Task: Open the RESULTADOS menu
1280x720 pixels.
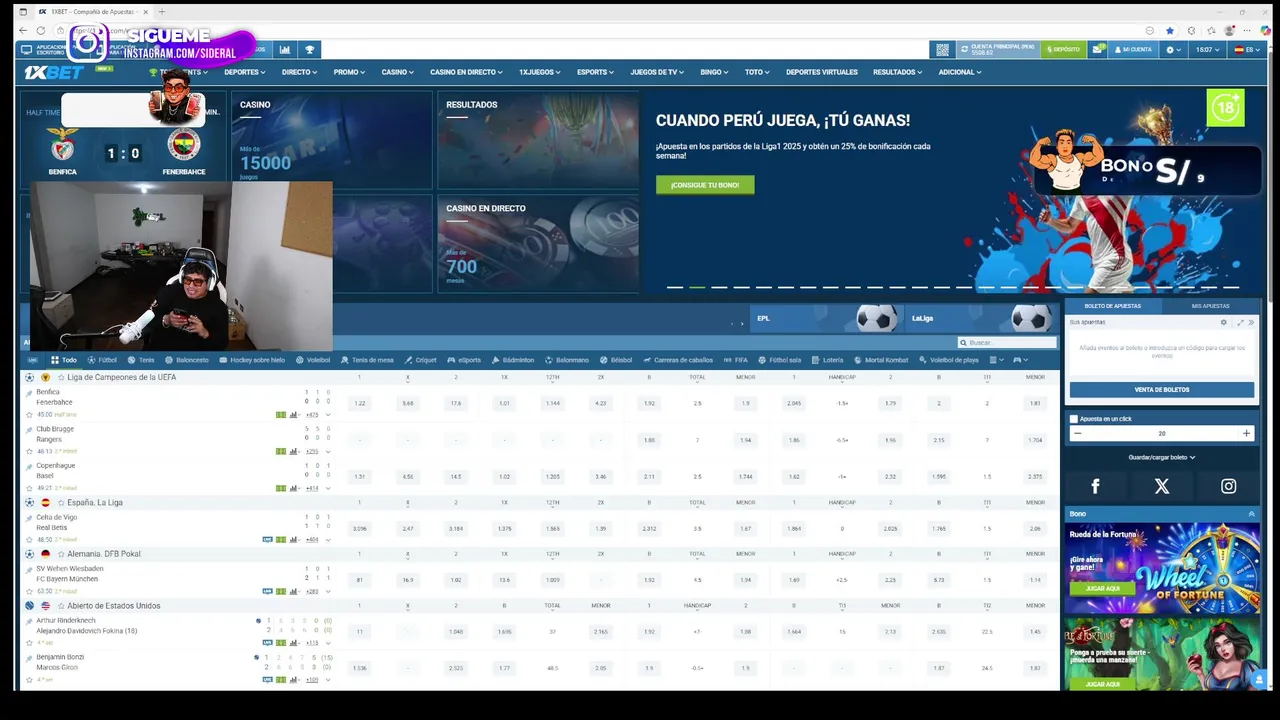Action: tap(898, 72)
